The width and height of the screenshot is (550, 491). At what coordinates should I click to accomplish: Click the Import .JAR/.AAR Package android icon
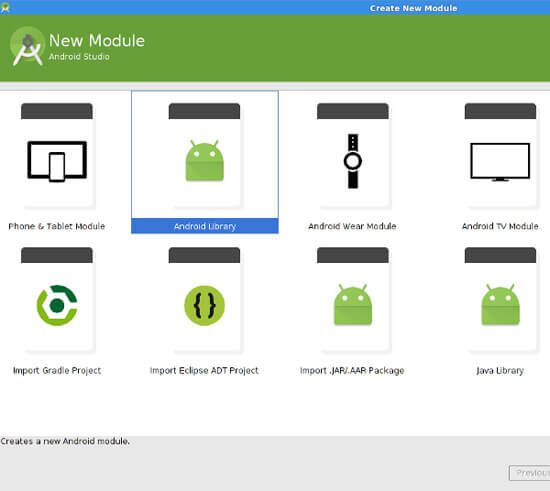pos(353,304)
